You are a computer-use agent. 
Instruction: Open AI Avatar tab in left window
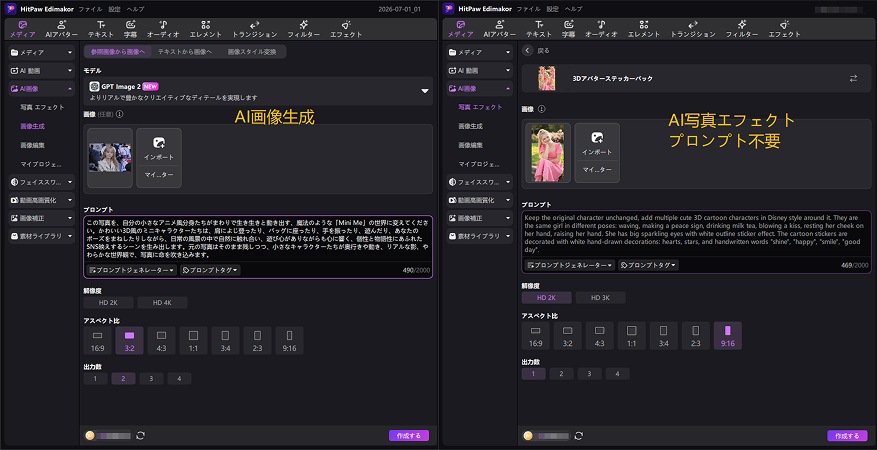(61, 29)
